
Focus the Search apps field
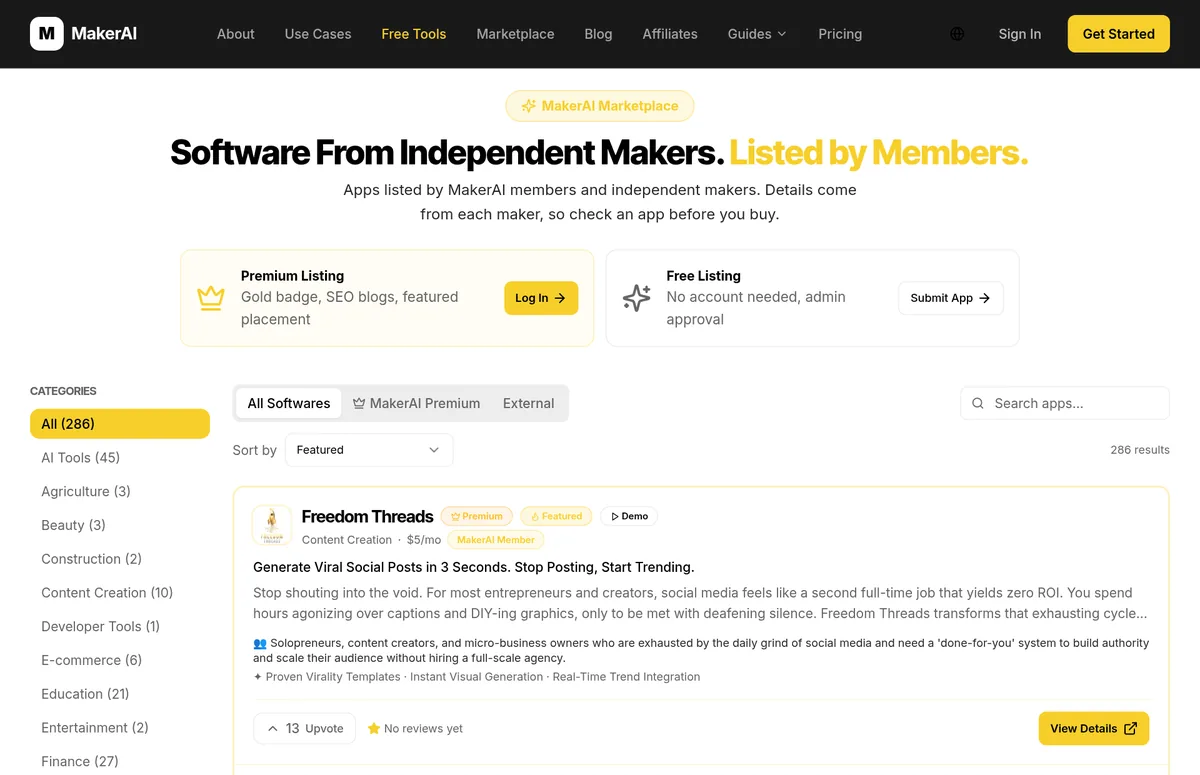[x=1065, y=403]
